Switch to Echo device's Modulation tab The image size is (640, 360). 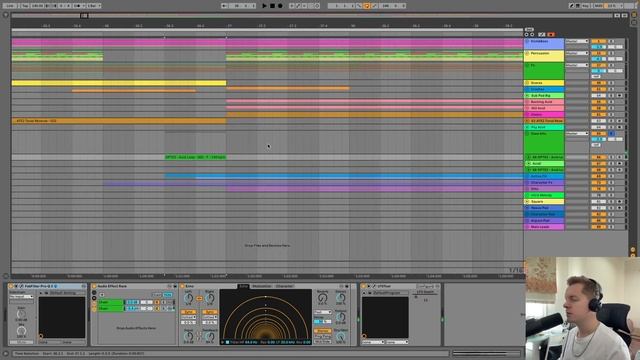[x=262, y=286]
